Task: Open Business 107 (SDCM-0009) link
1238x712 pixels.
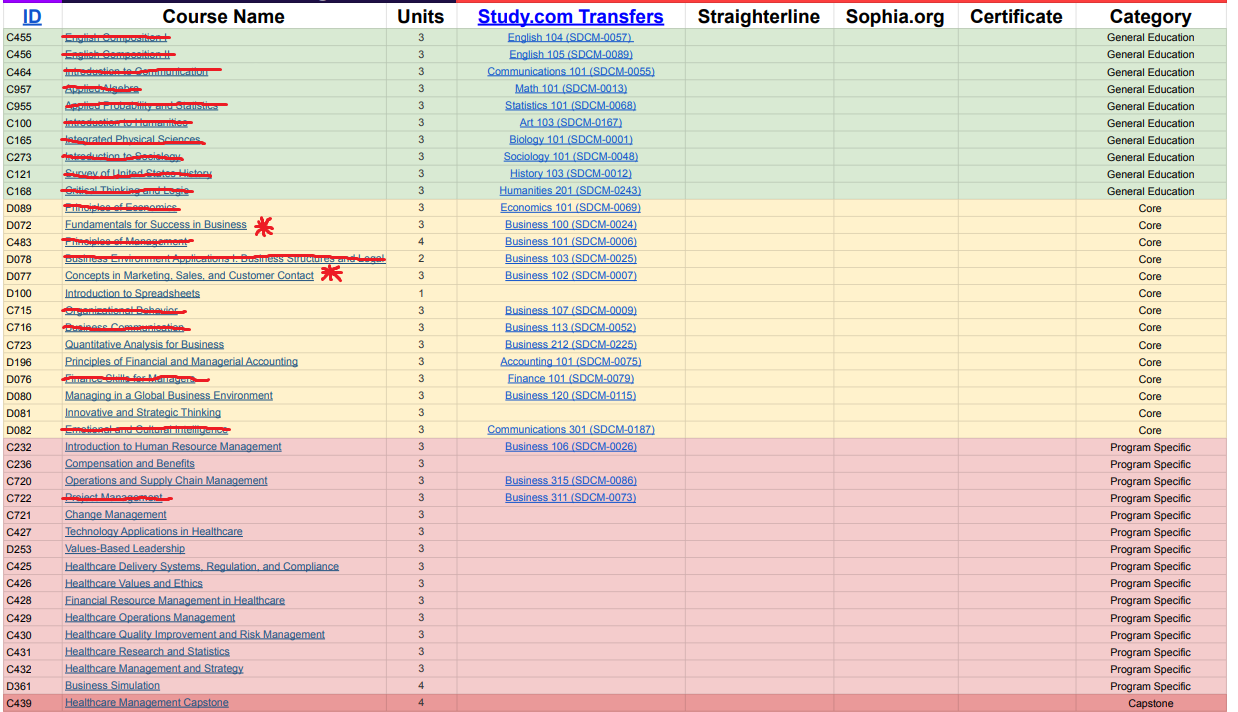Action: 570,311
